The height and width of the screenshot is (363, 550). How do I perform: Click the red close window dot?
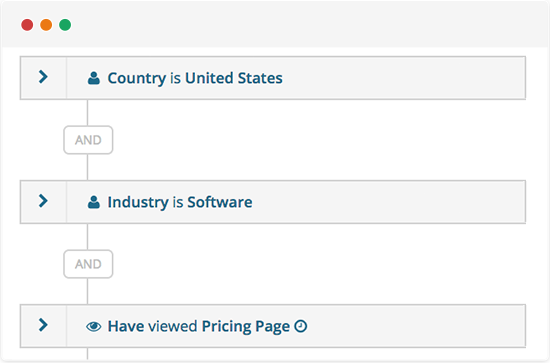coord(27,25)
